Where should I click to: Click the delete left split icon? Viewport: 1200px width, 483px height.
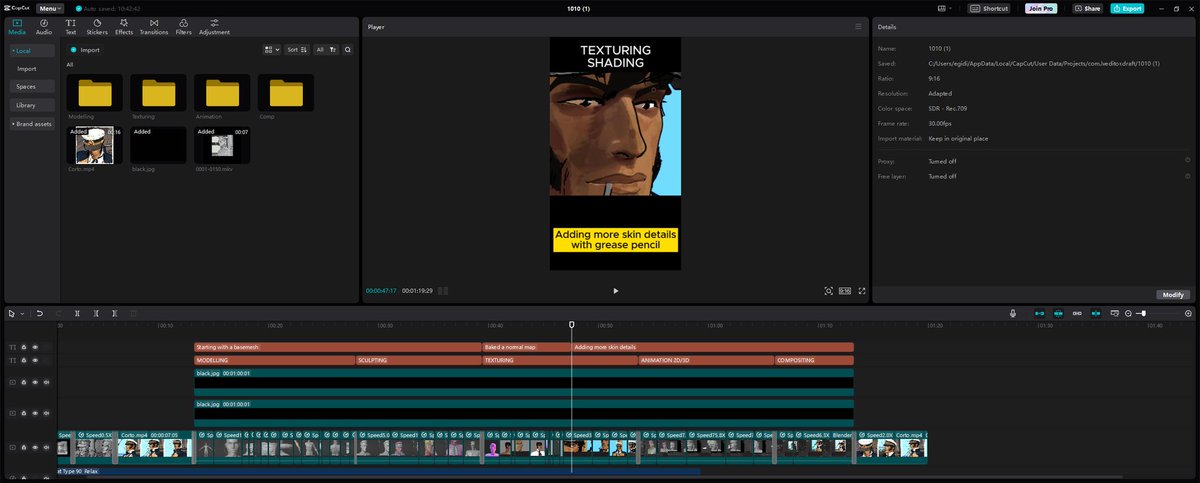pyautogui.click(x=96, y=313)
